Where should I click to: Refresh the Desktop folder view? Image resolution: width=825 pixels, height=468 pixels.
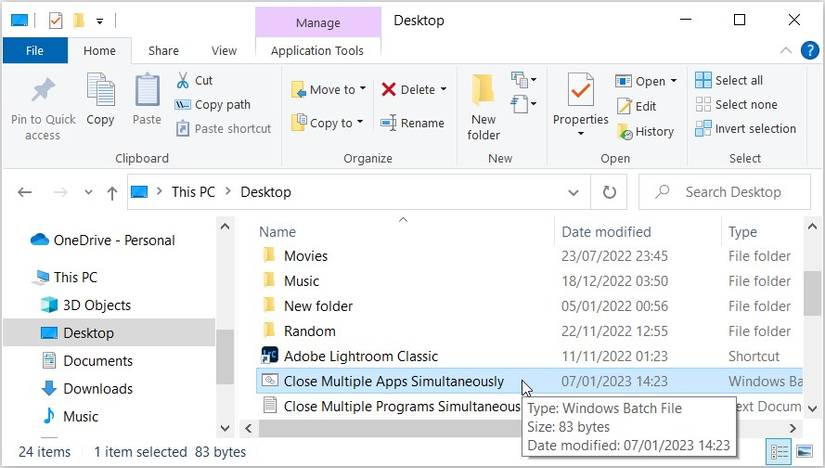[609, 192]
